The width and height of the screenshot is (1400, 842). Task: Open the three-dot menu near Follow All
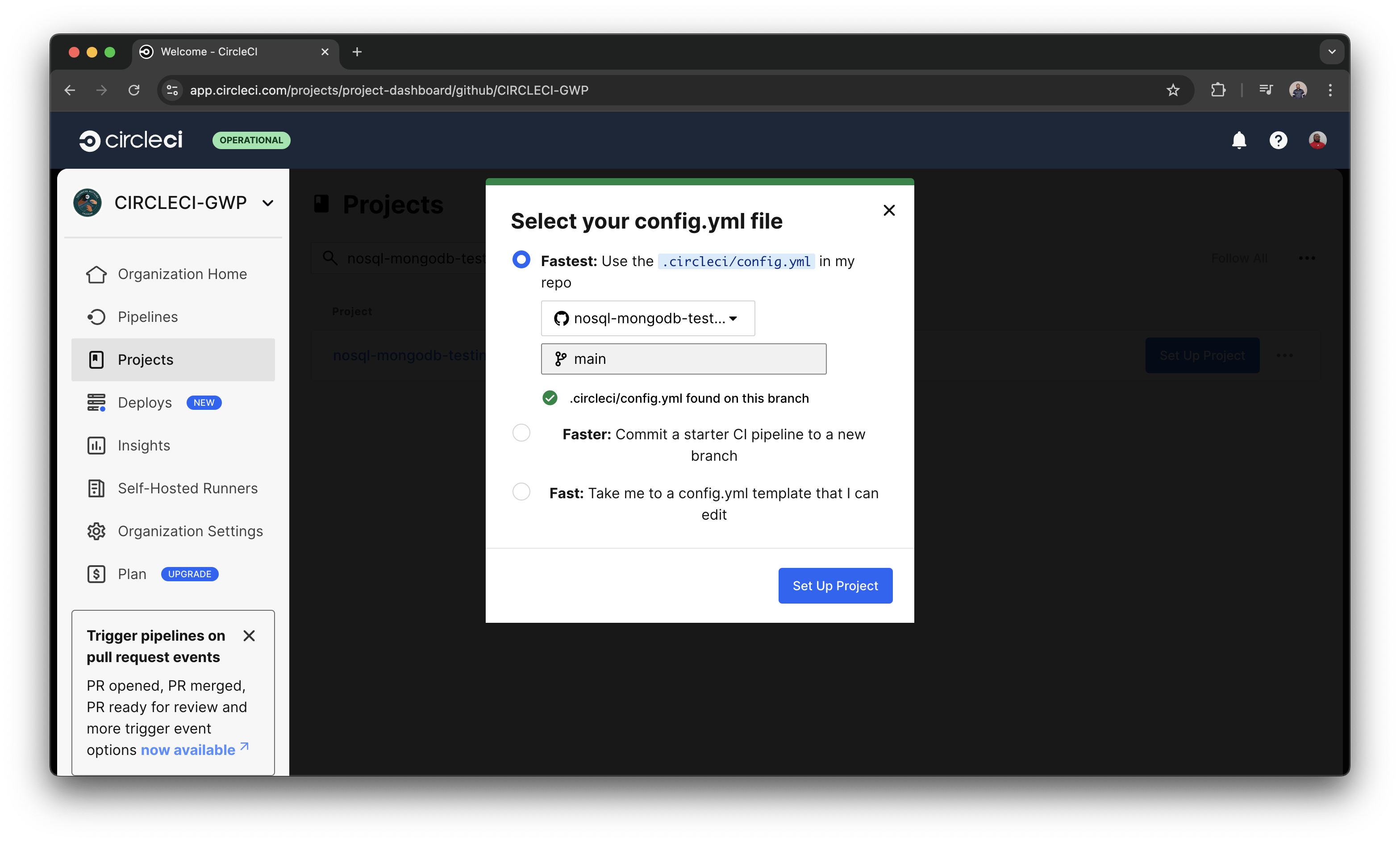pos(1307,258)
